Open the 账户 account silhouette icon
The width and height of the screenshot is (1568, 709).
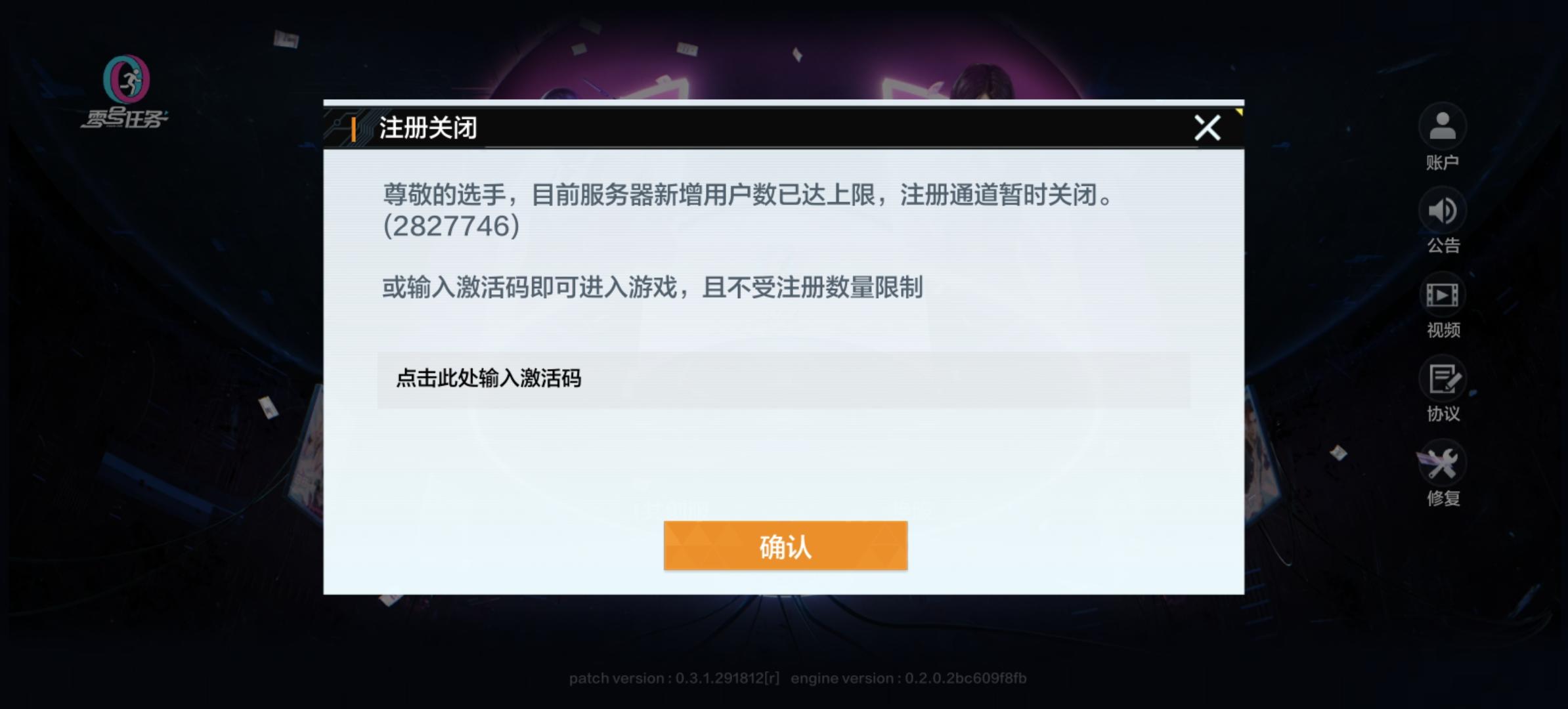[x=1442, y=126]
